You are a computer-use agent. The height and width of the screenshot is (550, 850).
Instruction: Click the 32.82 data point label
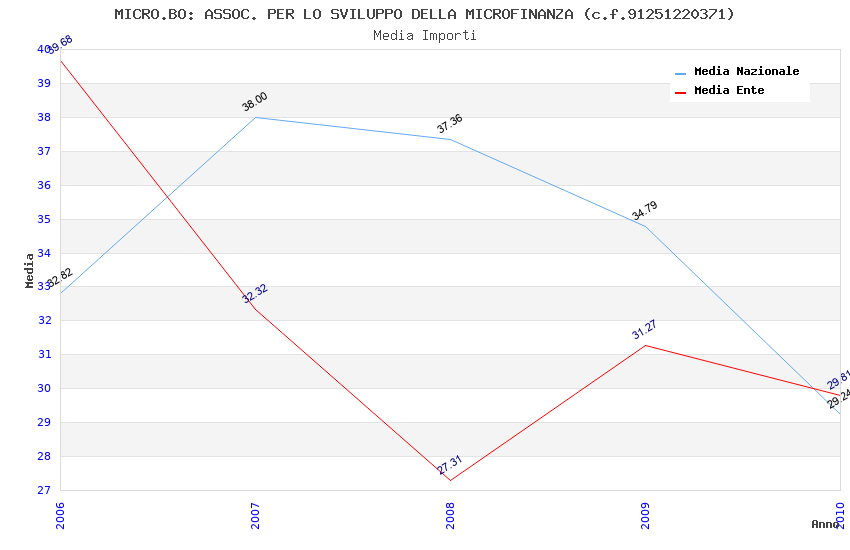(60, 278)
